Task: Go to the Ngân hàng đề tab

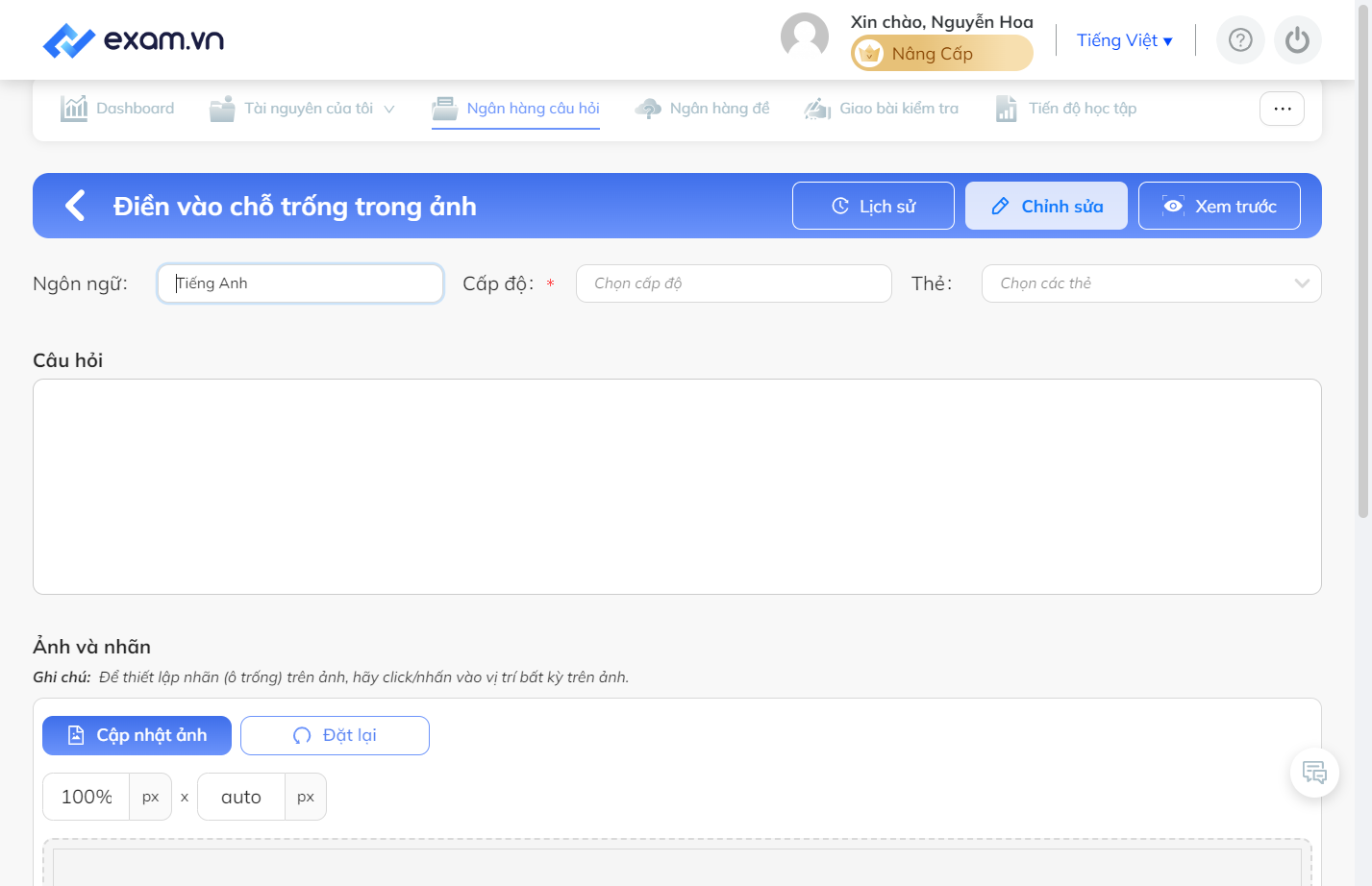Action: pos(702,109)
